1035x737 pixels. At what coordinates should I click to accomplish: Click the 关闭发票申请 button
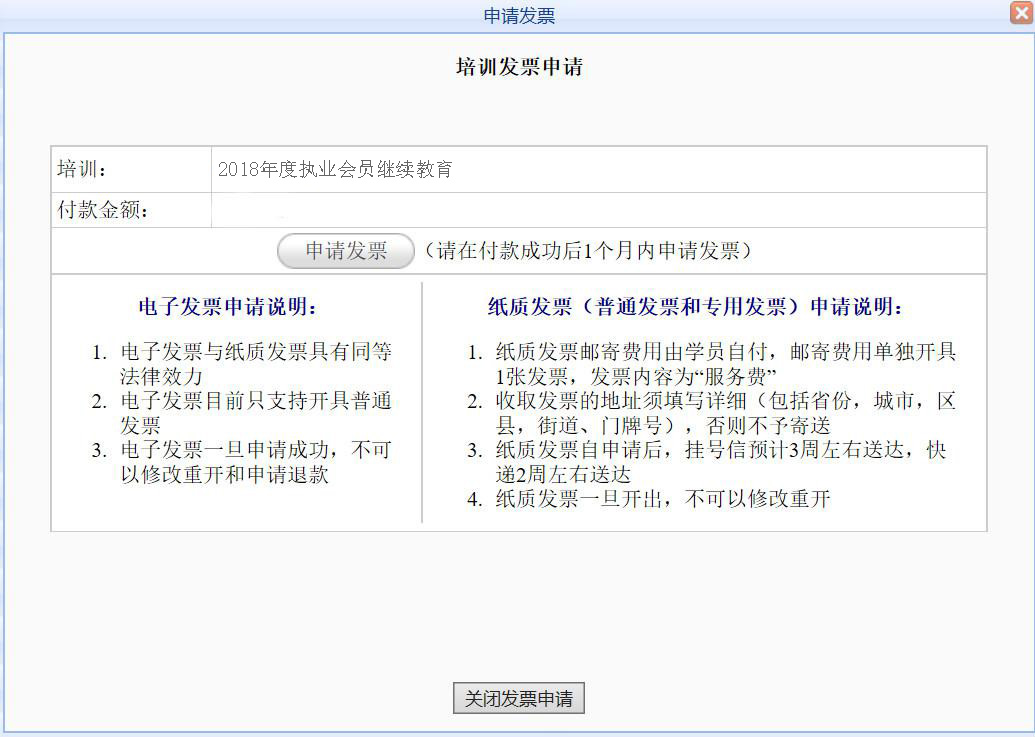518,698
